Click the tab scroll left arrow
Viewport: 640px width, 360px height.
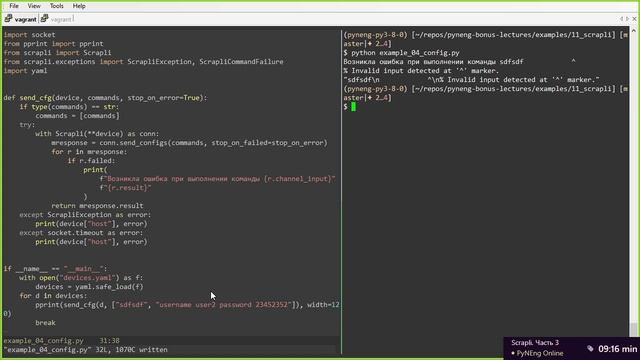click(621, 19)
